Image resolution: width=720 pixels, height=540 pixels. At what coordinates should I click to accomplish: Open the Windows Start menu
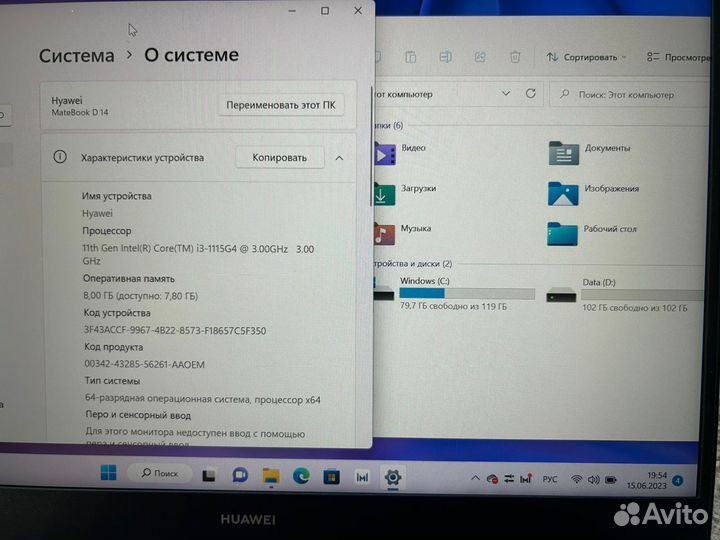[x=109, y=473]
